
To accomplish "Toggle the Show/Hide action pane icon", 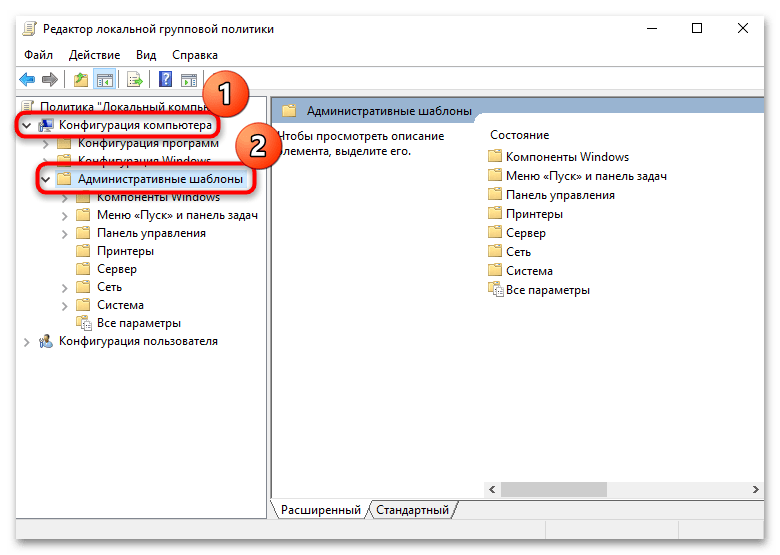I will click(x=189, y=79).
